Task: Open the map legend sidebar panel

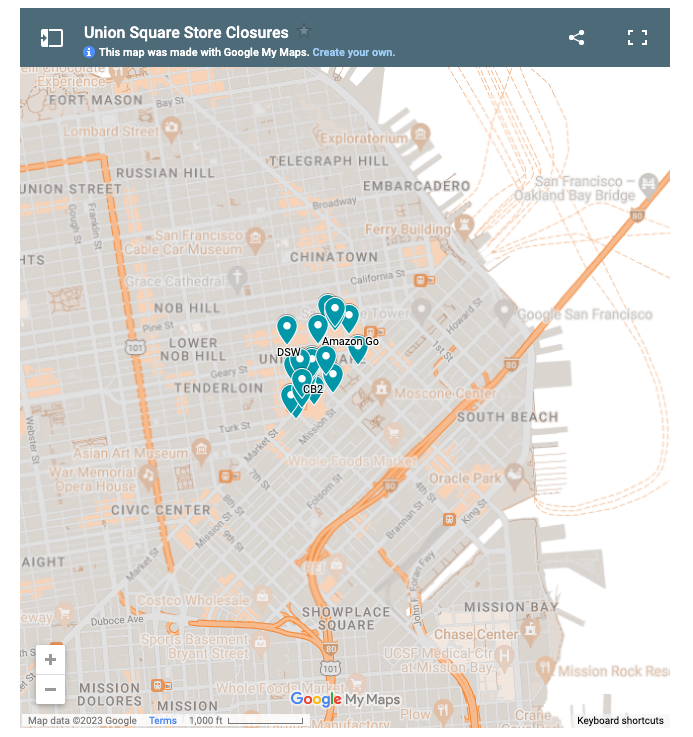Action: [51, 38]
